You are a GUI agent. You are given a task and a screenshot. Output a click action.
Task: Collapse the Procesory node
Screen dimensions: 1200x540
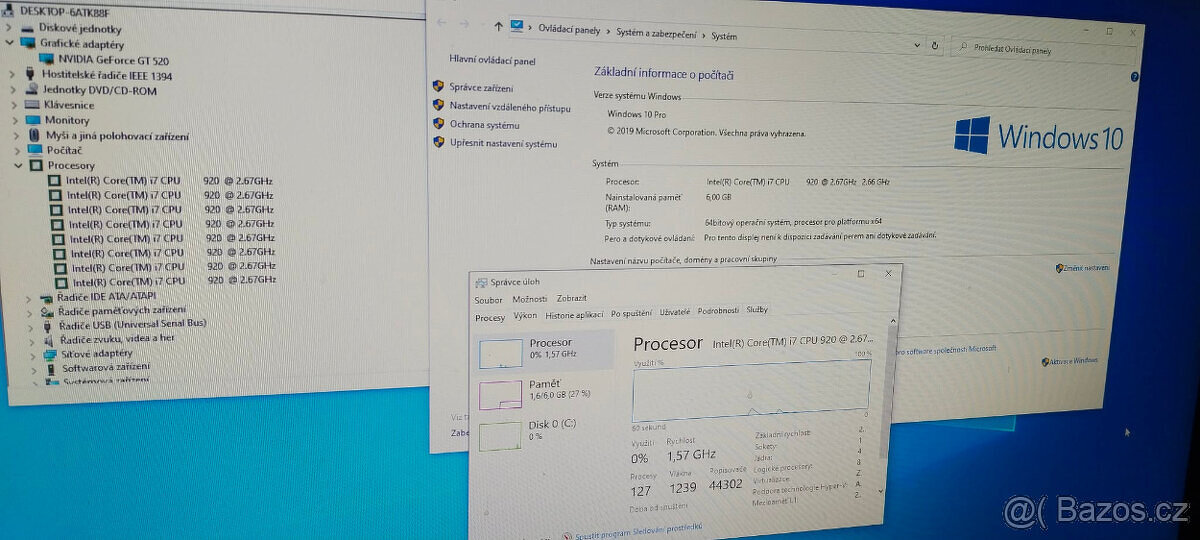(x=16, y=164)
